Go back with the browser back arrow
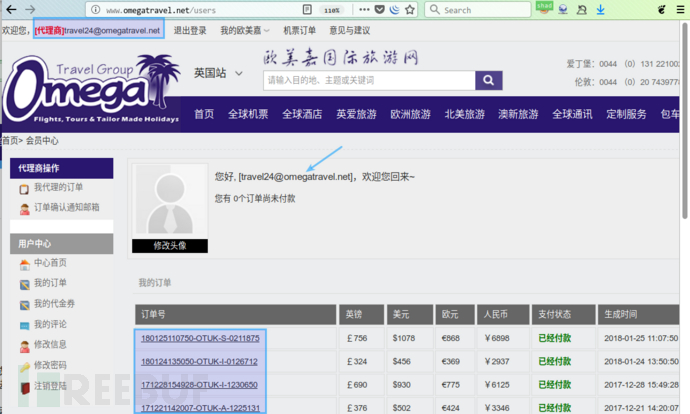Viewport: 690px width, 414px height. [11, 9]
